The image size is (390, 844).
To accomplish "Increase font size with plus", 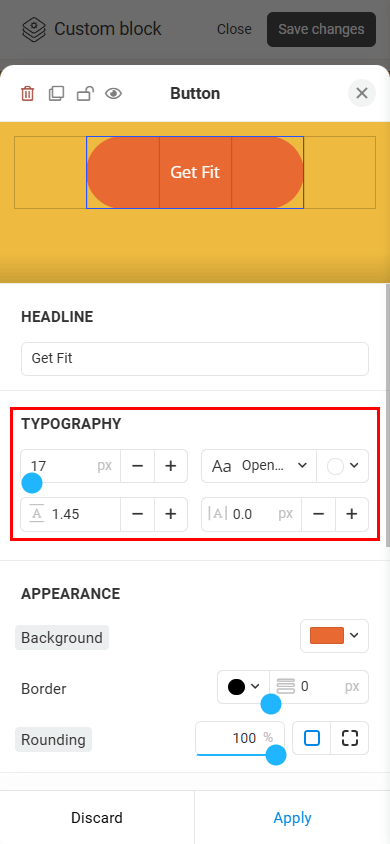I will tap(171, 466).
